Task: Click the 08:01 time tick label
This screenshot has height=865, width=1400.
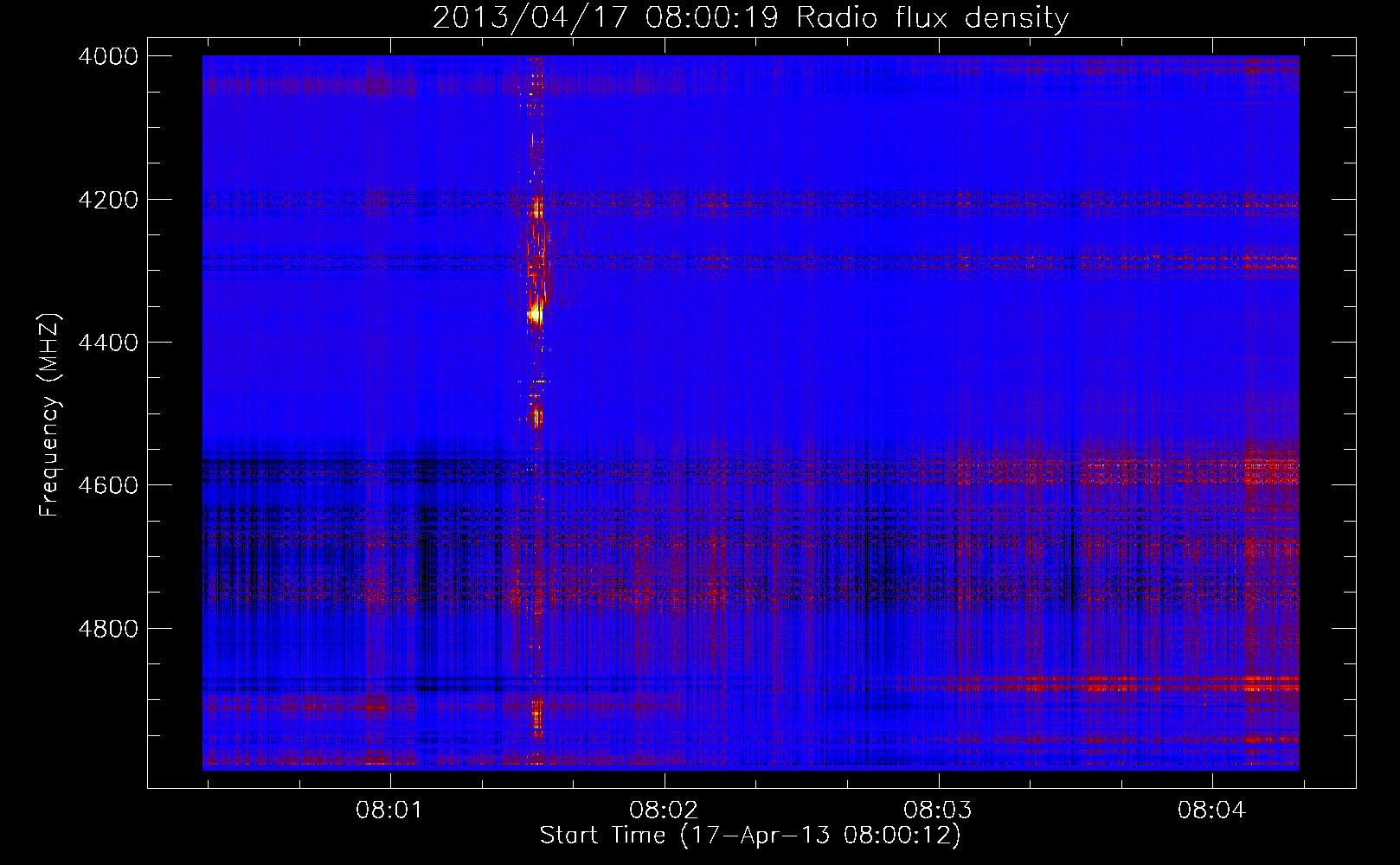Action: [x=389, y=811]
